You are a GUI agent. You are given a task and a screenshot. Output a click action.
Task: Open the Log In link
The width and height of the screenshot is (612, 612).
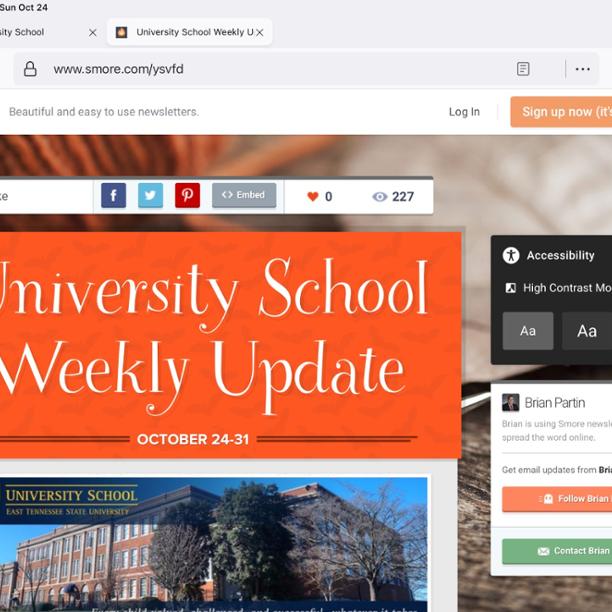(x=464, y=112)
